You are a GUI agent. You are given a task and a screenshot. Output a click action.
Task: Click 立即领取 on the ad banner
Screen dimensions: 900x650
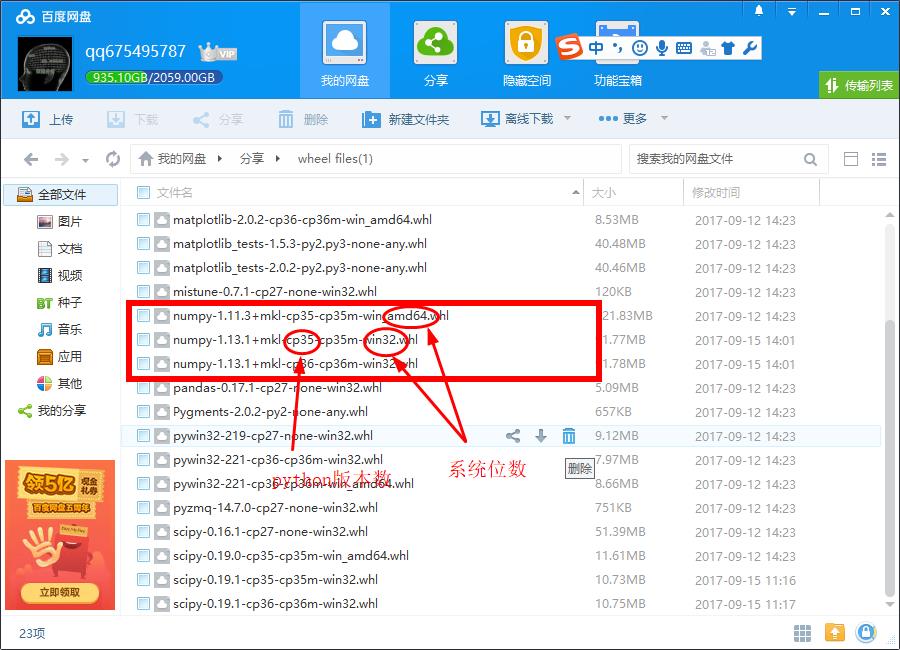click(x=60, y=592)
